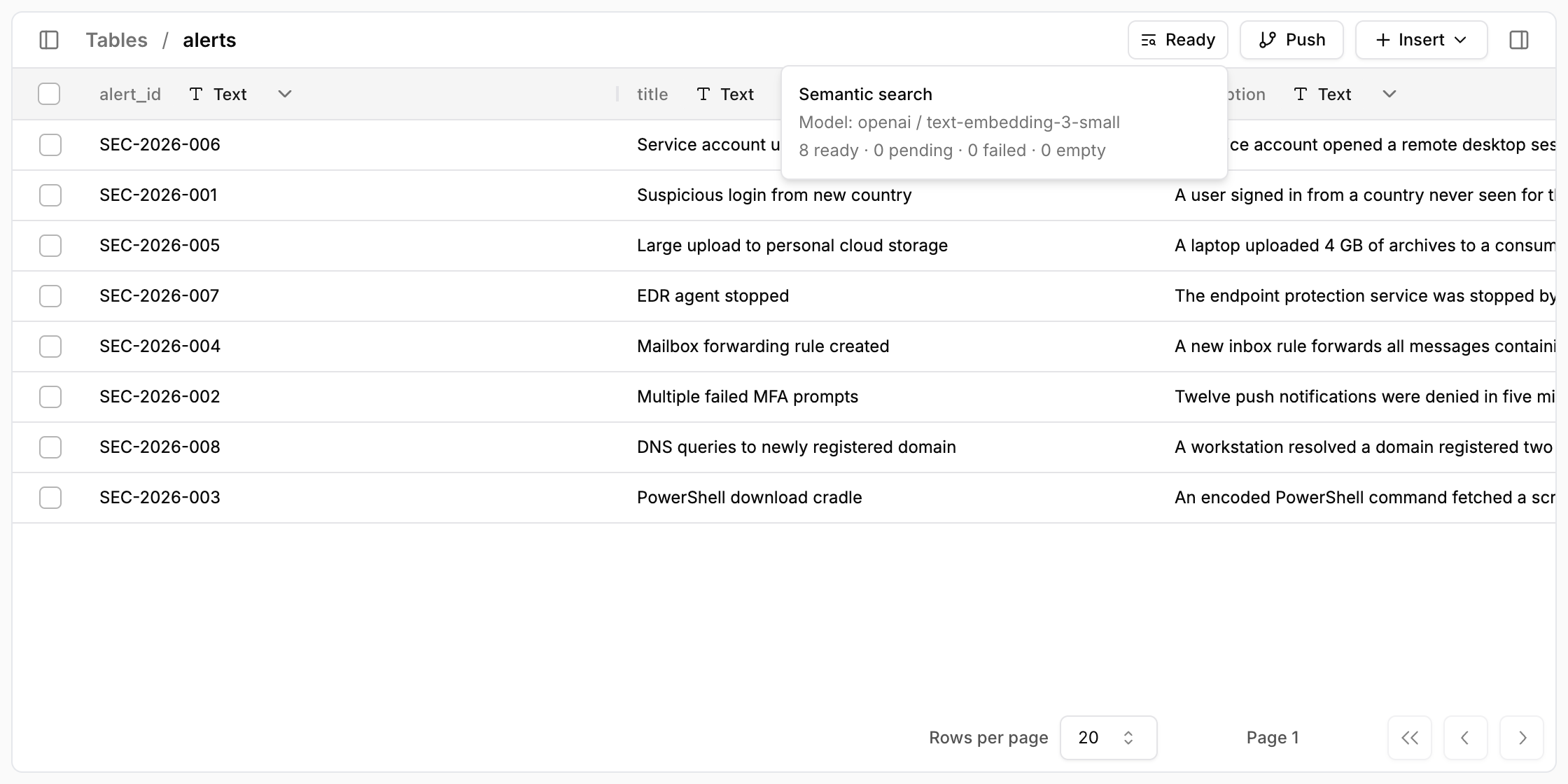The width and height of the screenshot is (1568, 784).
Task: Go to Tables breadcrumb link
Action: 117,40
